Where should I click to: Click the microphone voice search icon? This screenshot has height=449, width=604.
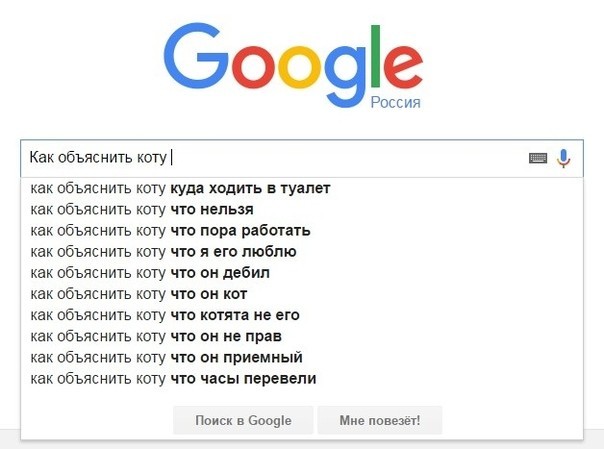click(x=564, y=158)
